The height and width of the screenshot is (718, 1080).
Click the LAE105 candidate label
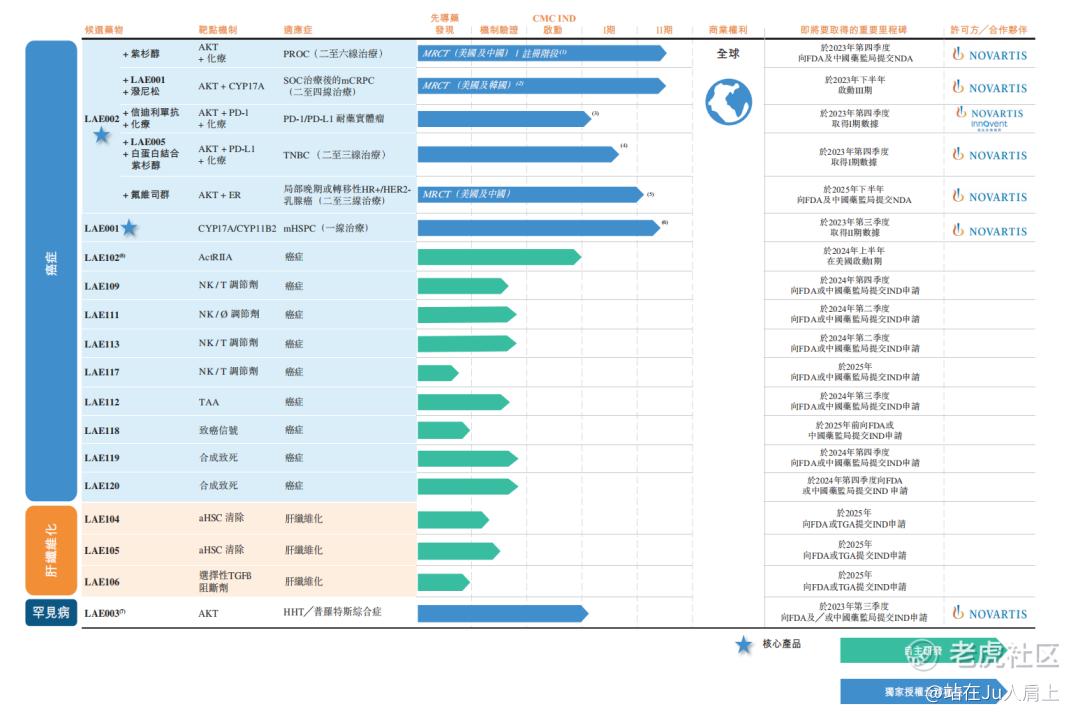click(x=102, y=551)
